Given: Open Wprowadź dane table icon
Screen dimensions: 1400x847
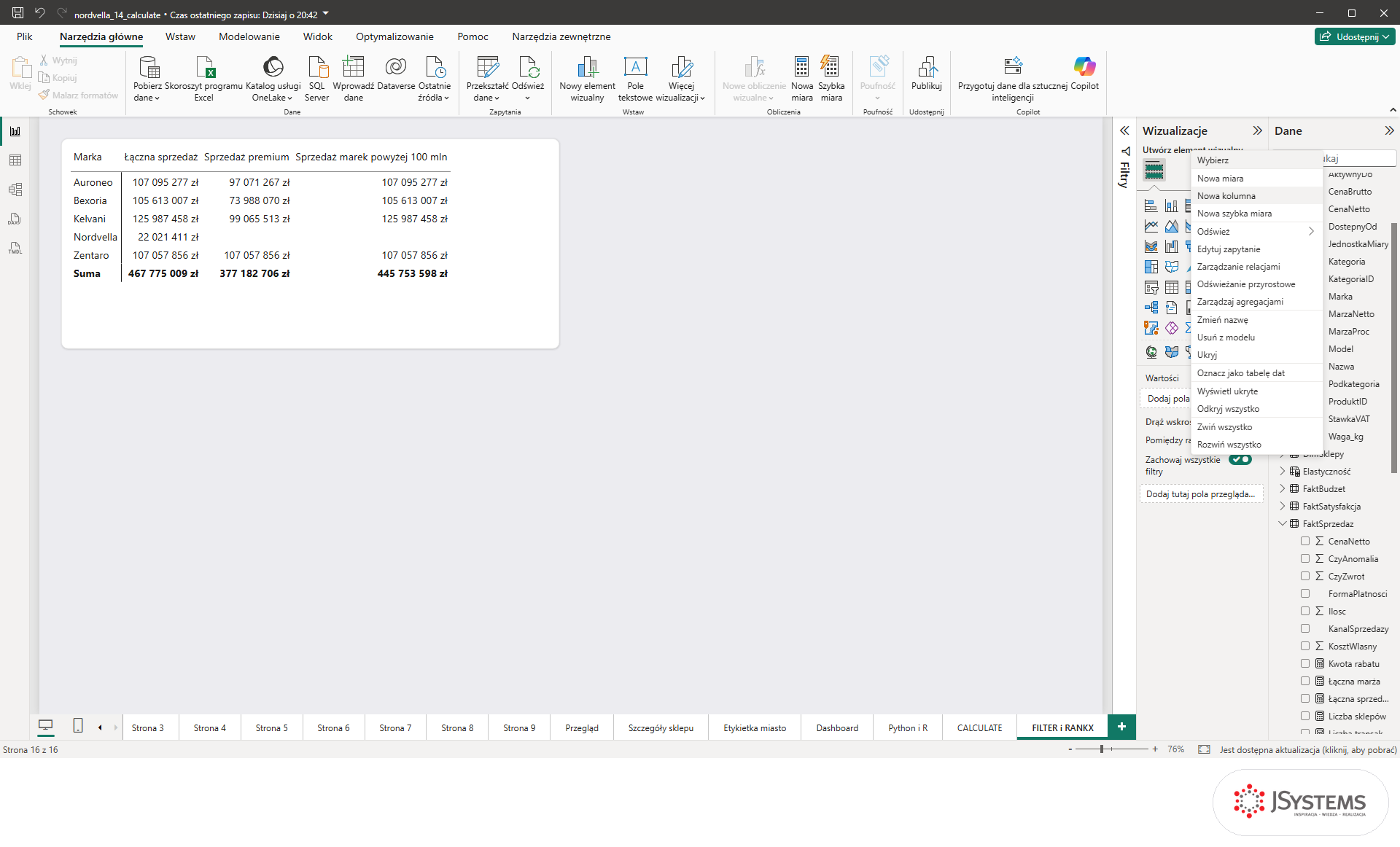Looking at the screenshot, I should (x=353, y=67).
